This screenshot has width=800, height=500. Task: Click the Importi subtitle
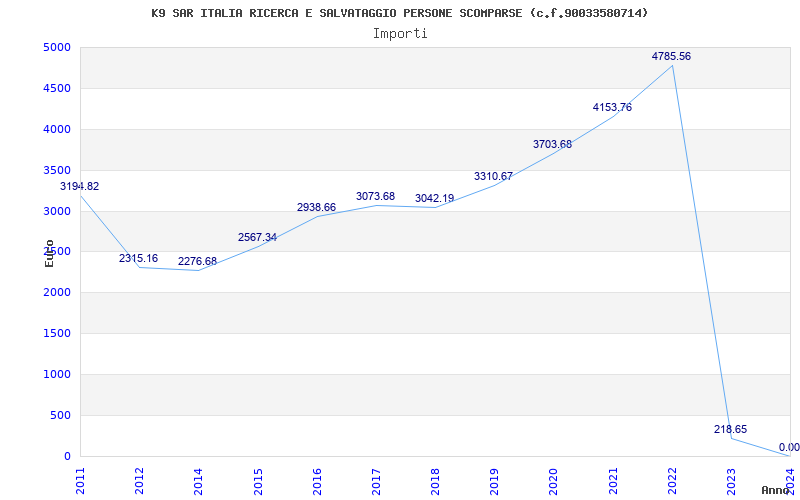[x=400, y=34]
